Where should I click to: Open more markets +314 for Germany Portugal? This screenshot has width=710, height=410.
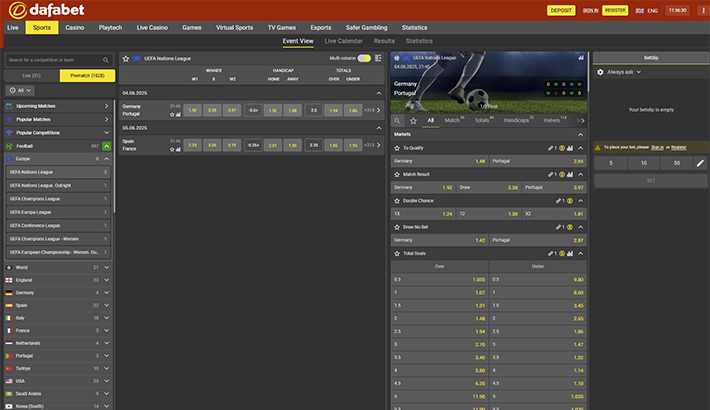(372, 110)
